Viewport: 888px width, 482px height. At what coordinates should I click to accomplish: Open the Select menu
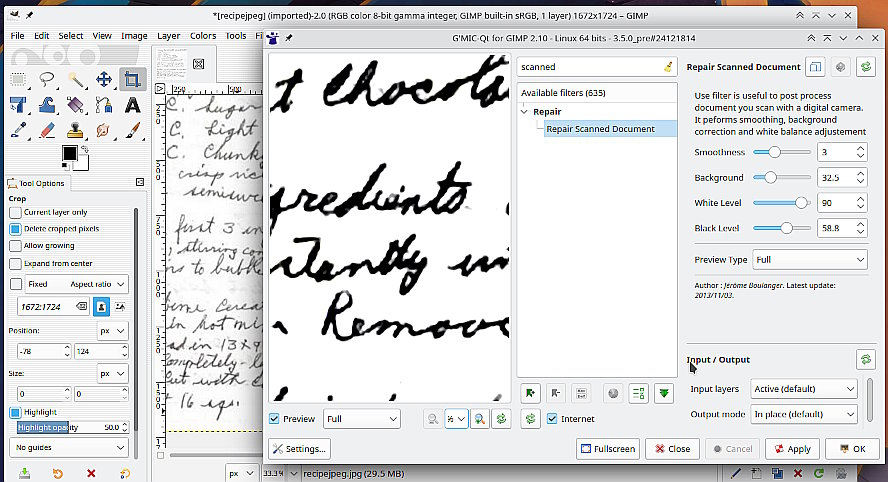(x=70, y=36)
